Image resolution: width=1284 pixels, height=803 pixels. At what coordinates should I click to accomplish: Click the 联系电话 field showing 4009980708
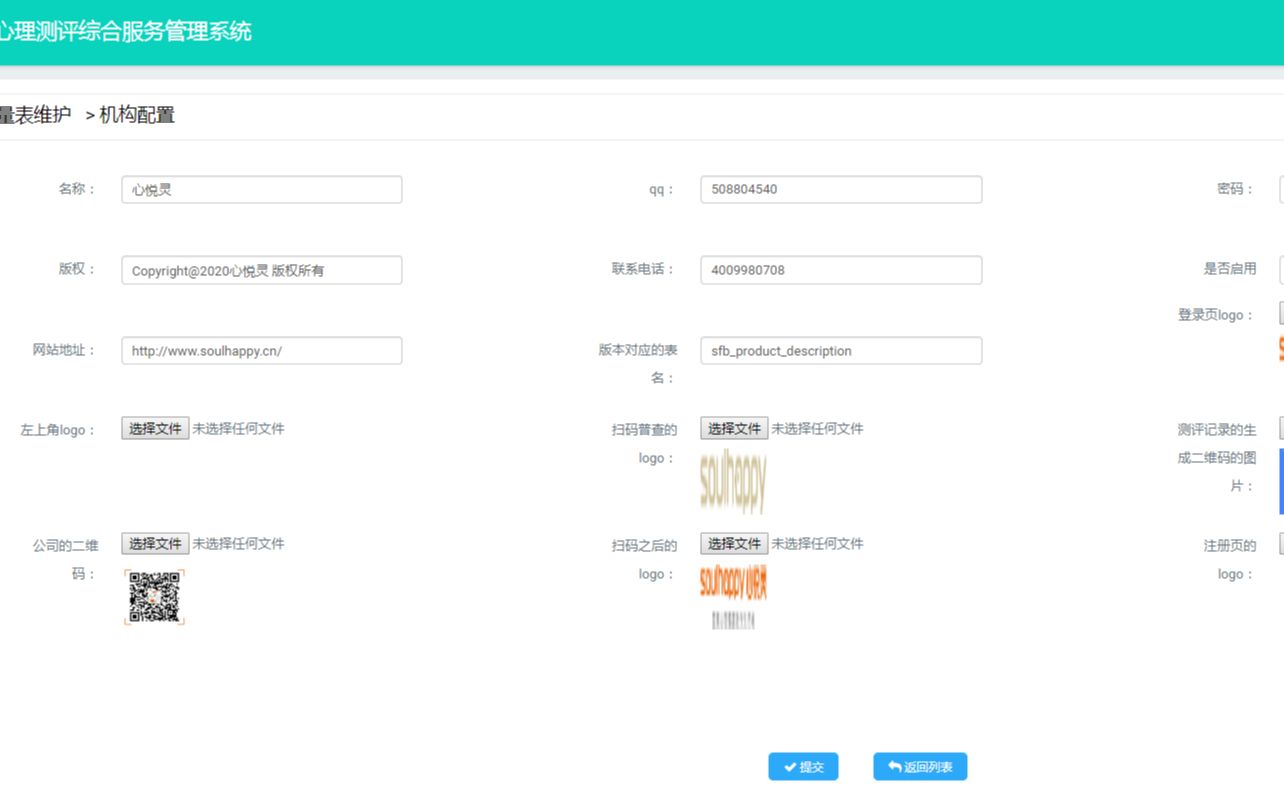841,270
